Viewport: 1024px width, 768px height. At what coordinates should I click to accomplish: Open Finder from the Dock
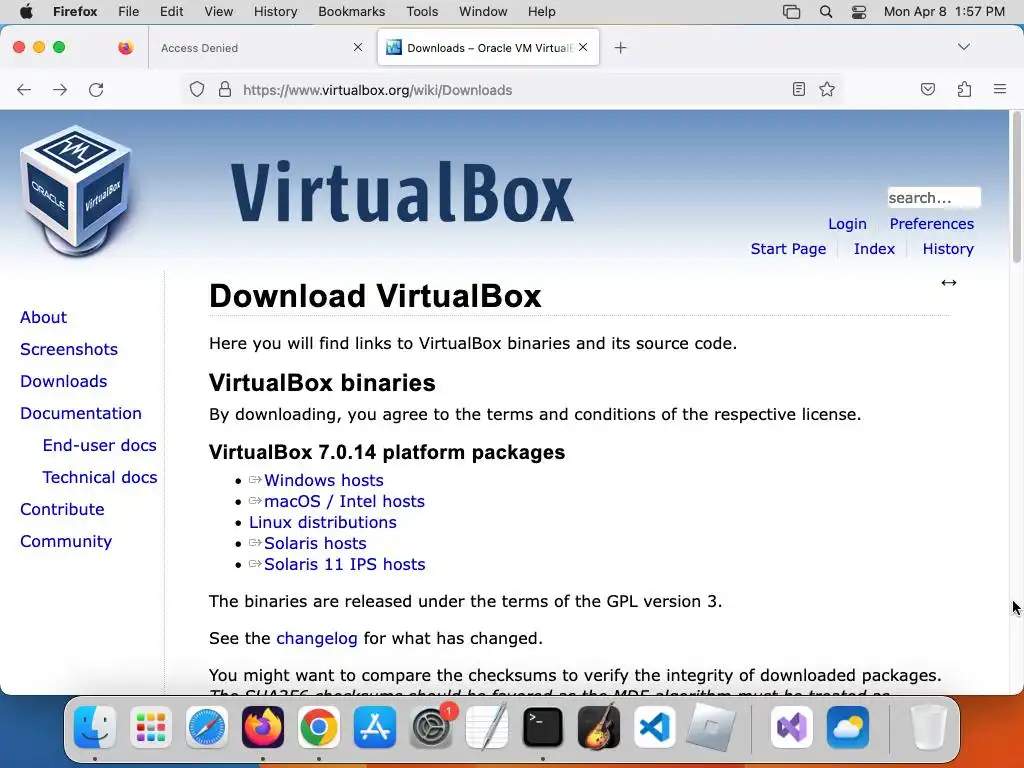pos(95,727)
